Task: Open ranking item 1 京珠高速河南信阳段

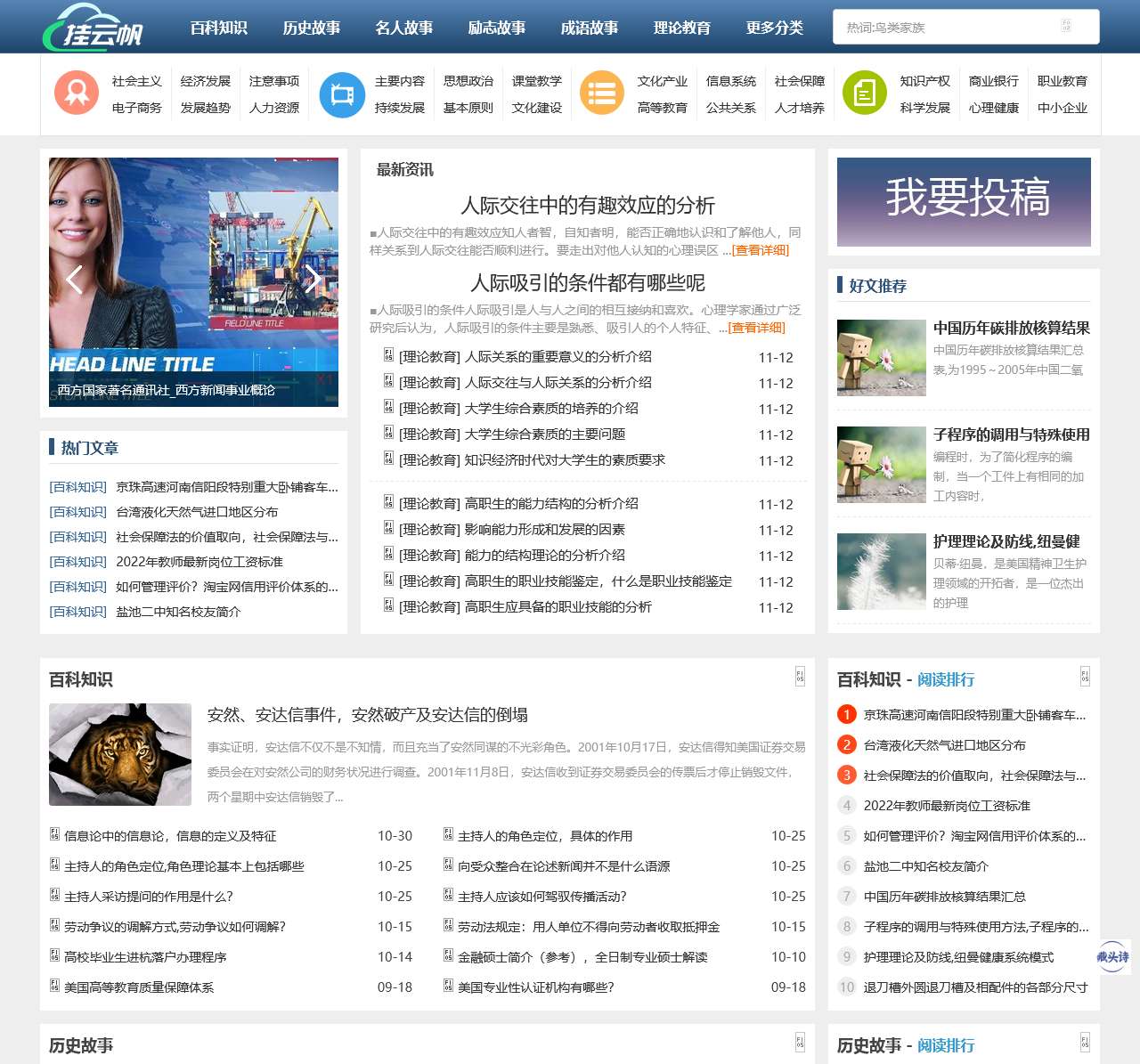Action: coord(974,715)
